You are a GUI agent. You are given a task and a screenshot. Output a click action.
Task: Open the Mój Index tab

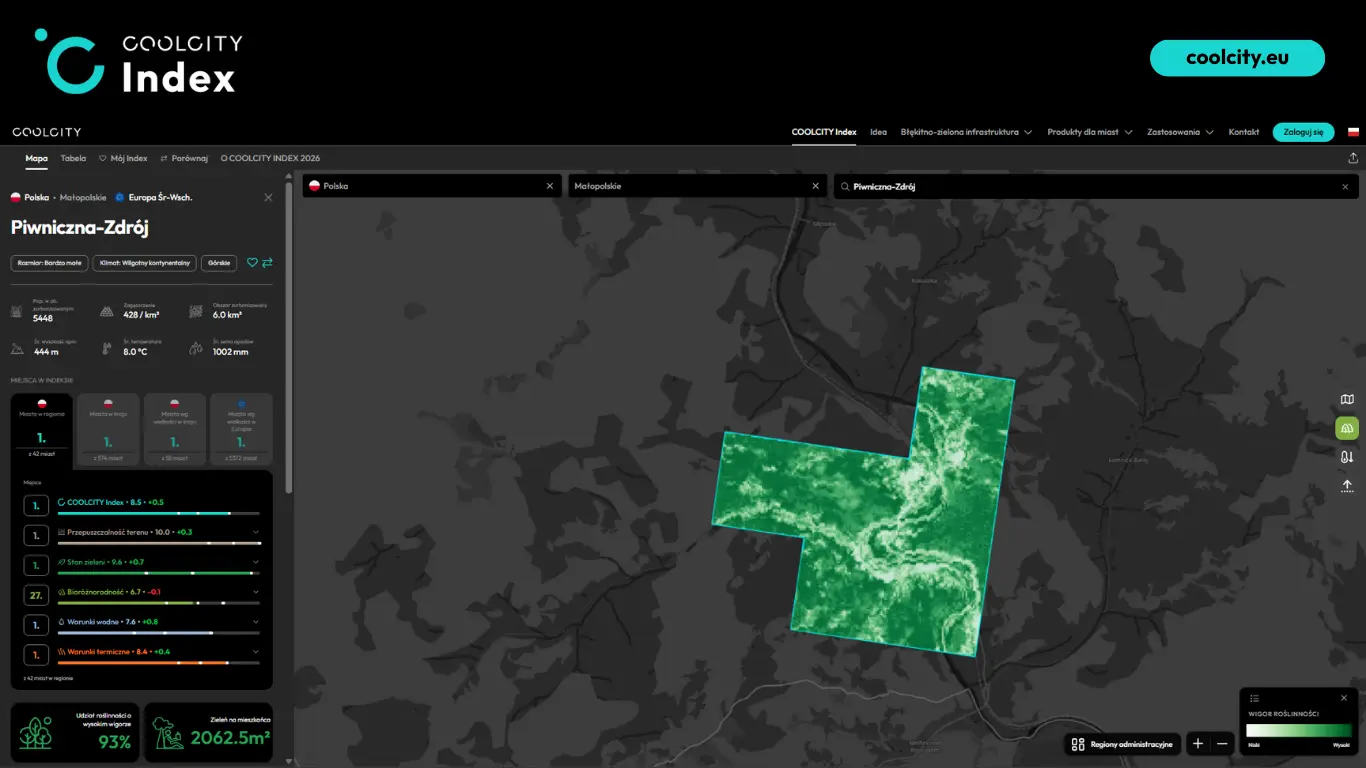point(123,158)
